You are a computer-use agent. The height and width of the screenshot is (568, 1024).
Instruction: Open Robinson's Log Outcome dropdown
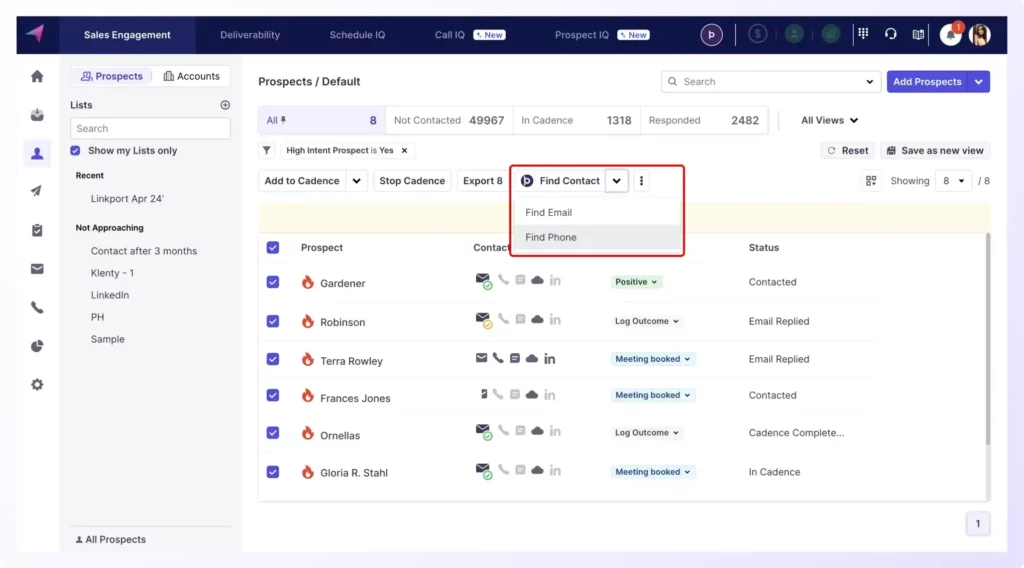[647, 321]
